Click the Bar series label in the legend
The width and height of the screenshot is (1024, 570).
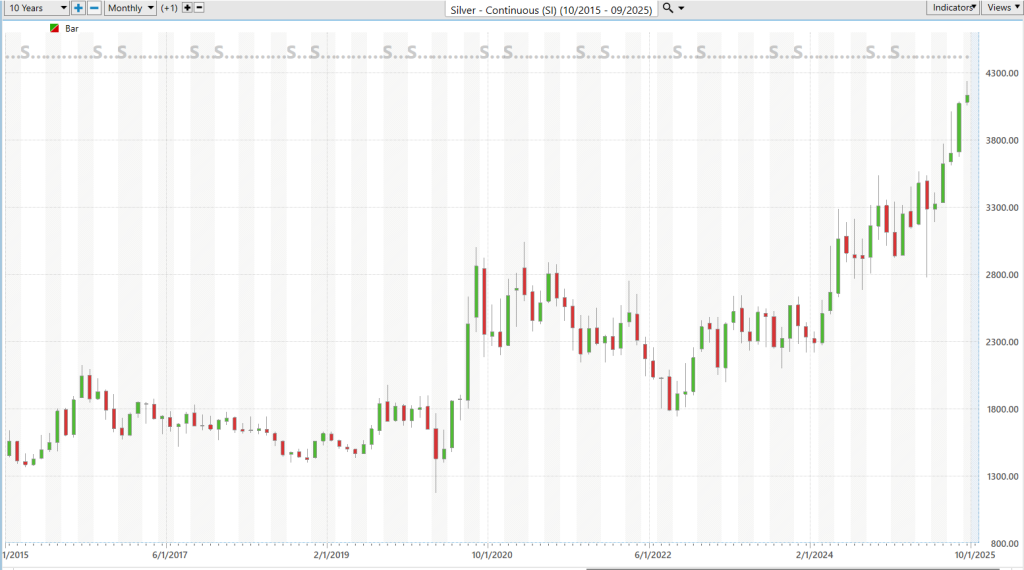pos(72,29)
